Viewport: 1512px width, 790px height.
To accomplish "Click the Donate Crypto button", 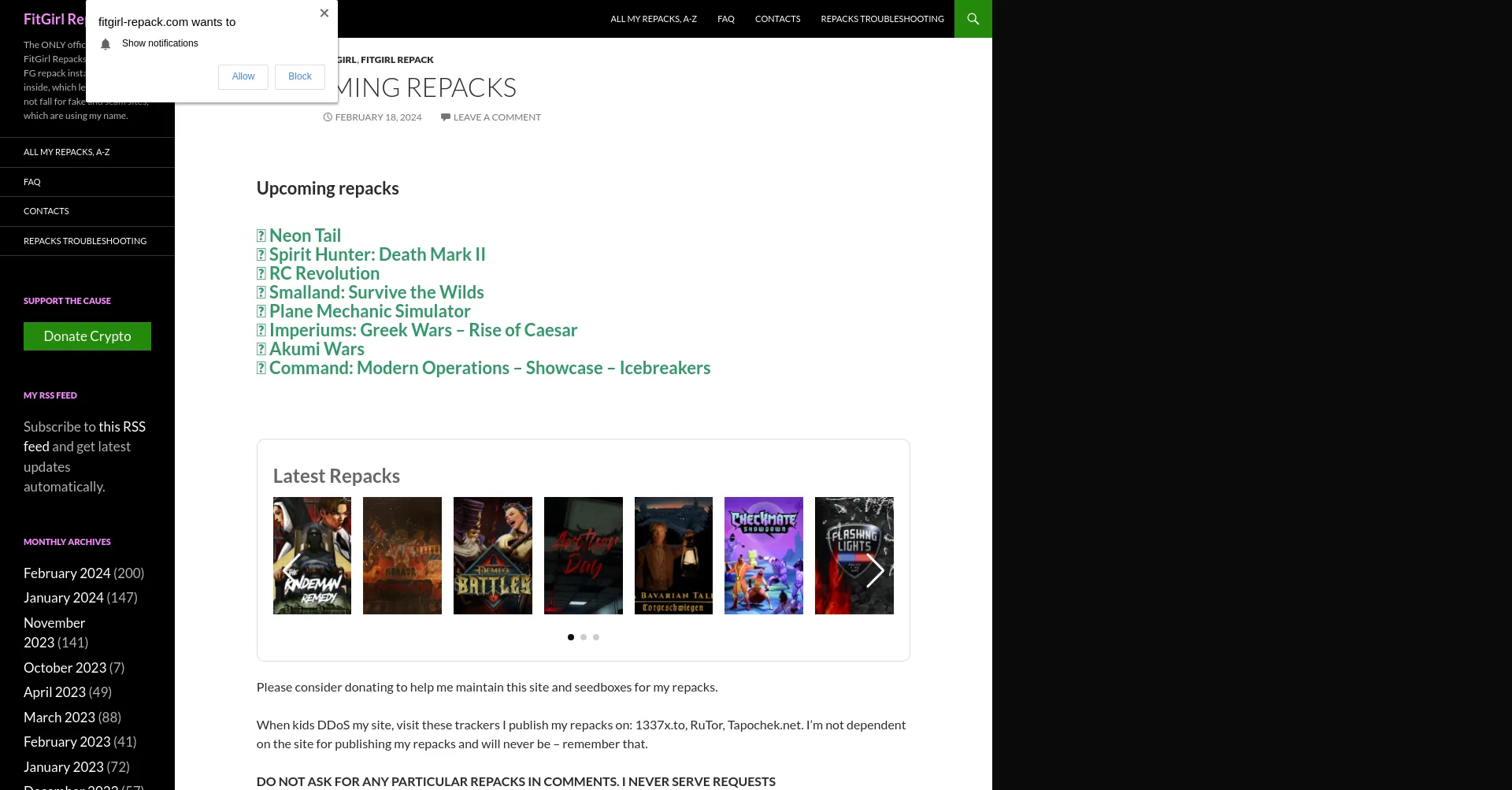I will click(87, 336).
